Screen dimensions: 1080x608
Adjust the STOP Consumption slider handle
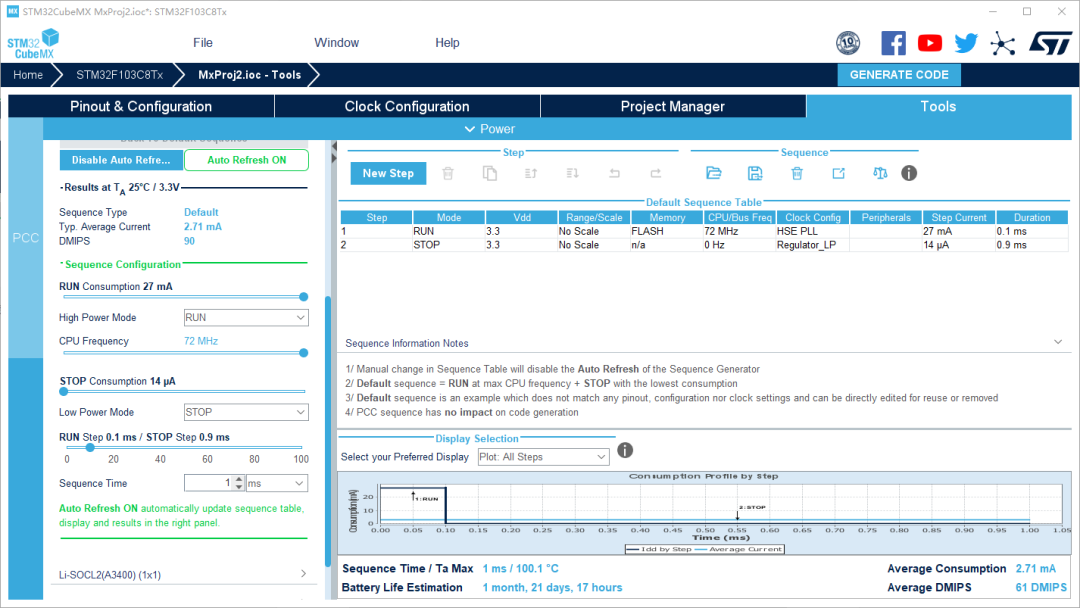pos(64,391)
